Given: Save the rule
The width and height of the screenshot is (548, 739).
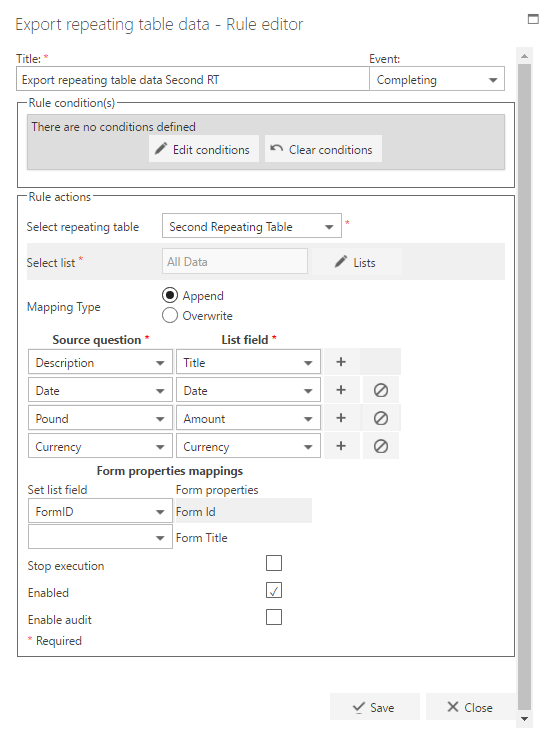Looking at the screenshot, I should 375,706.
